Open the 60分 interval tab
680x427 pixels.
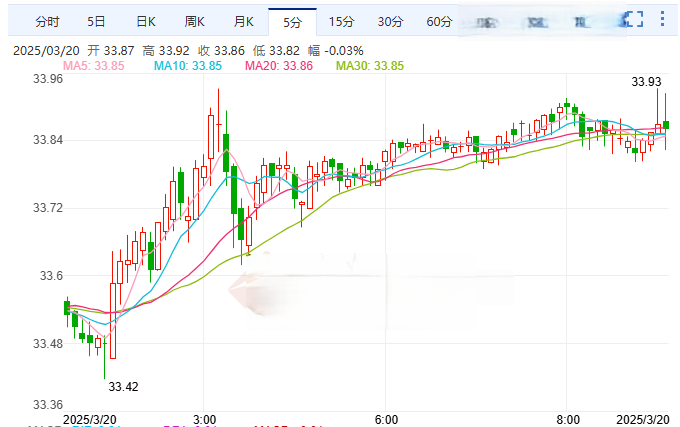click(439, 22)
